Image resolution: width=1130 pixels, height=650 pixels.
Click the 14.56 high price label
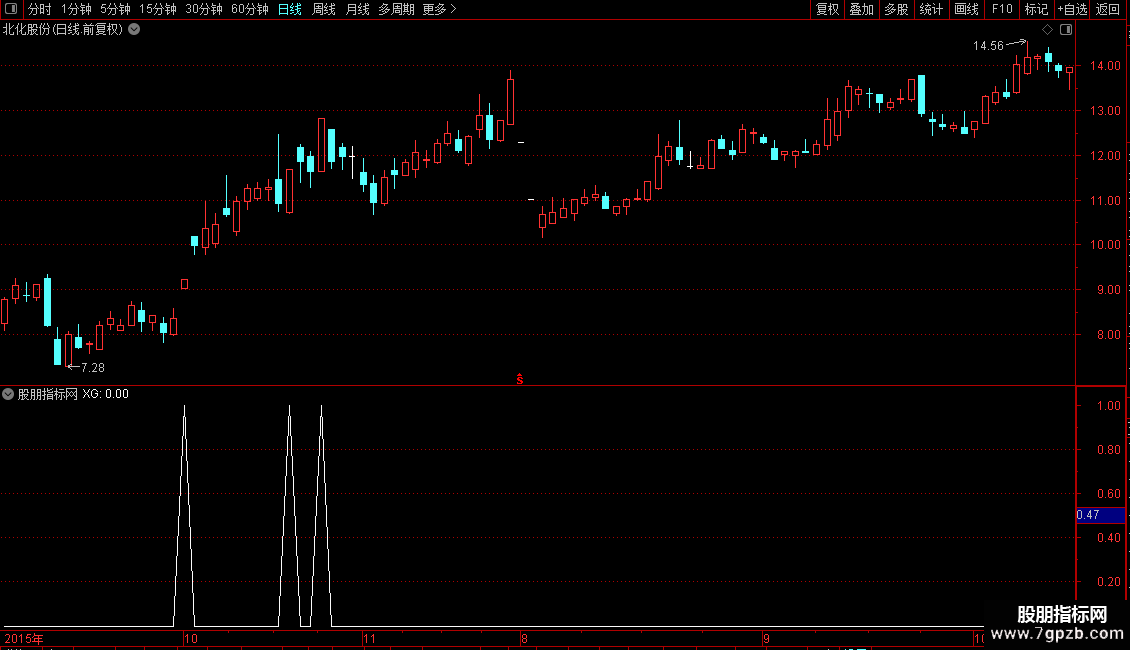click(x=988, y=46)
